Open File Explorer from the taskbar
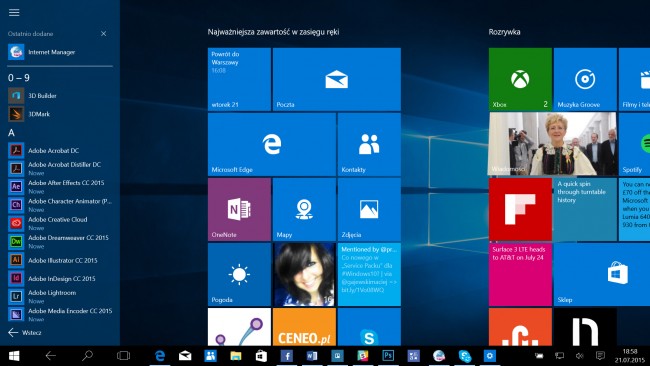Image resolution: width=650 pixels, height=366 pixels. pos(236,356)
